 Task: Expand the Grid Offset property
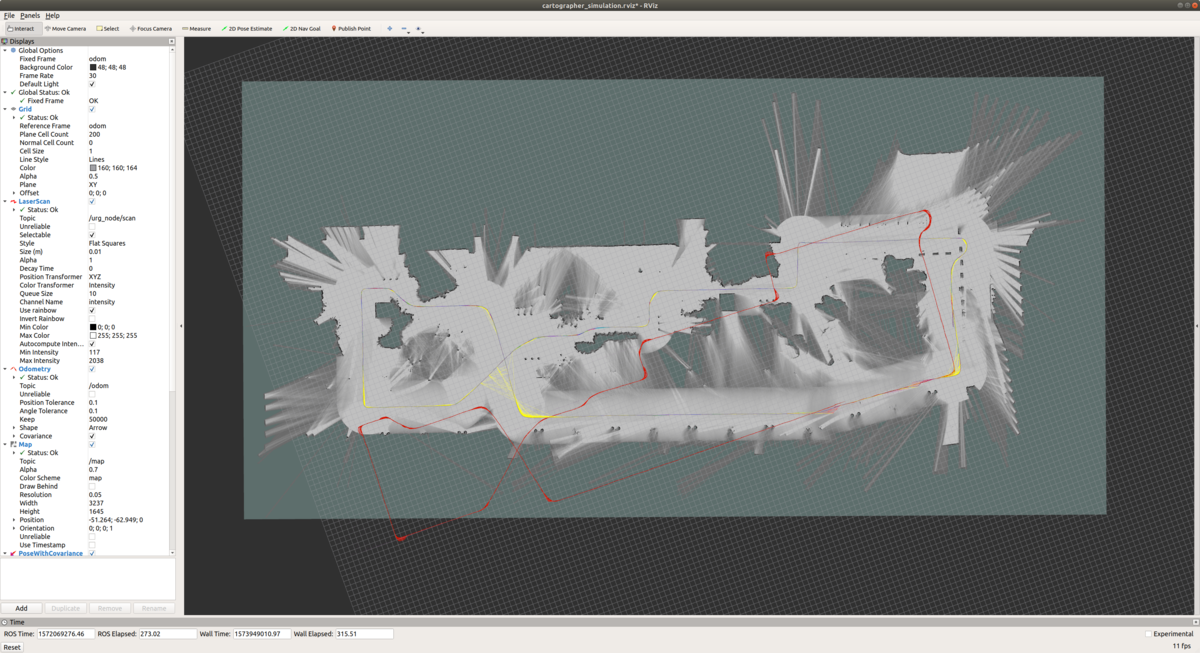click(14, 193)
